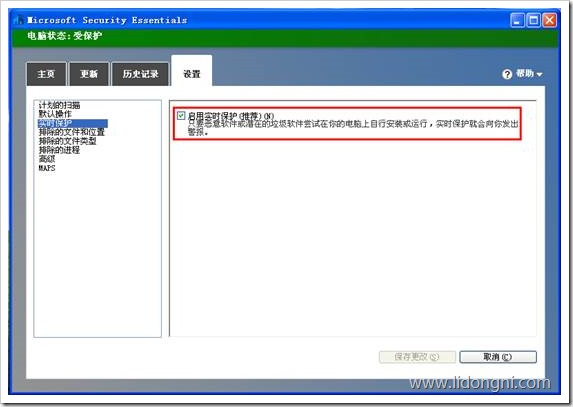Open 排除的进程 setting
573x407 pixels.
[x=59, y=150]
